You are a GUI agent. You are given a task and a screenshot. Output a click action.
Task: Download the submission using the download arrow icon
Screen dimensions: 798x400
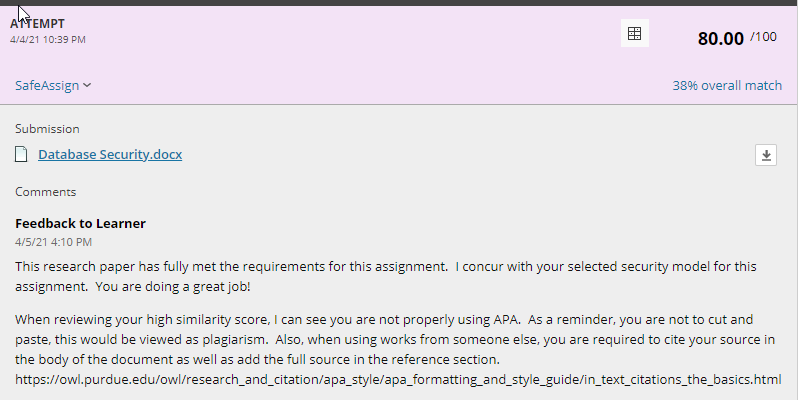(766, 155)
